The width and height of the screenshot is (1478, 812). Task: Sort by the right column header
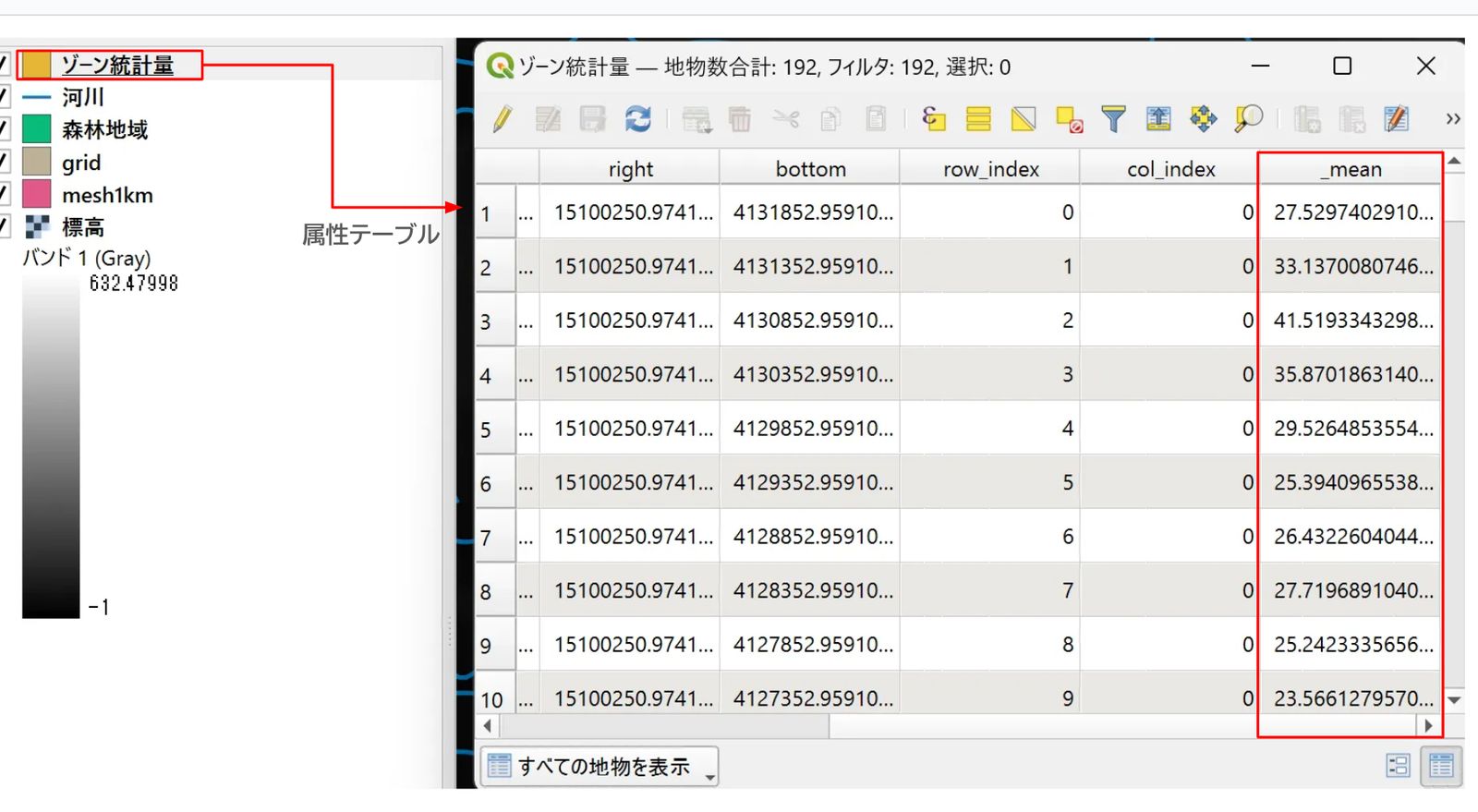pyautogui.click(x=630, y=169)
